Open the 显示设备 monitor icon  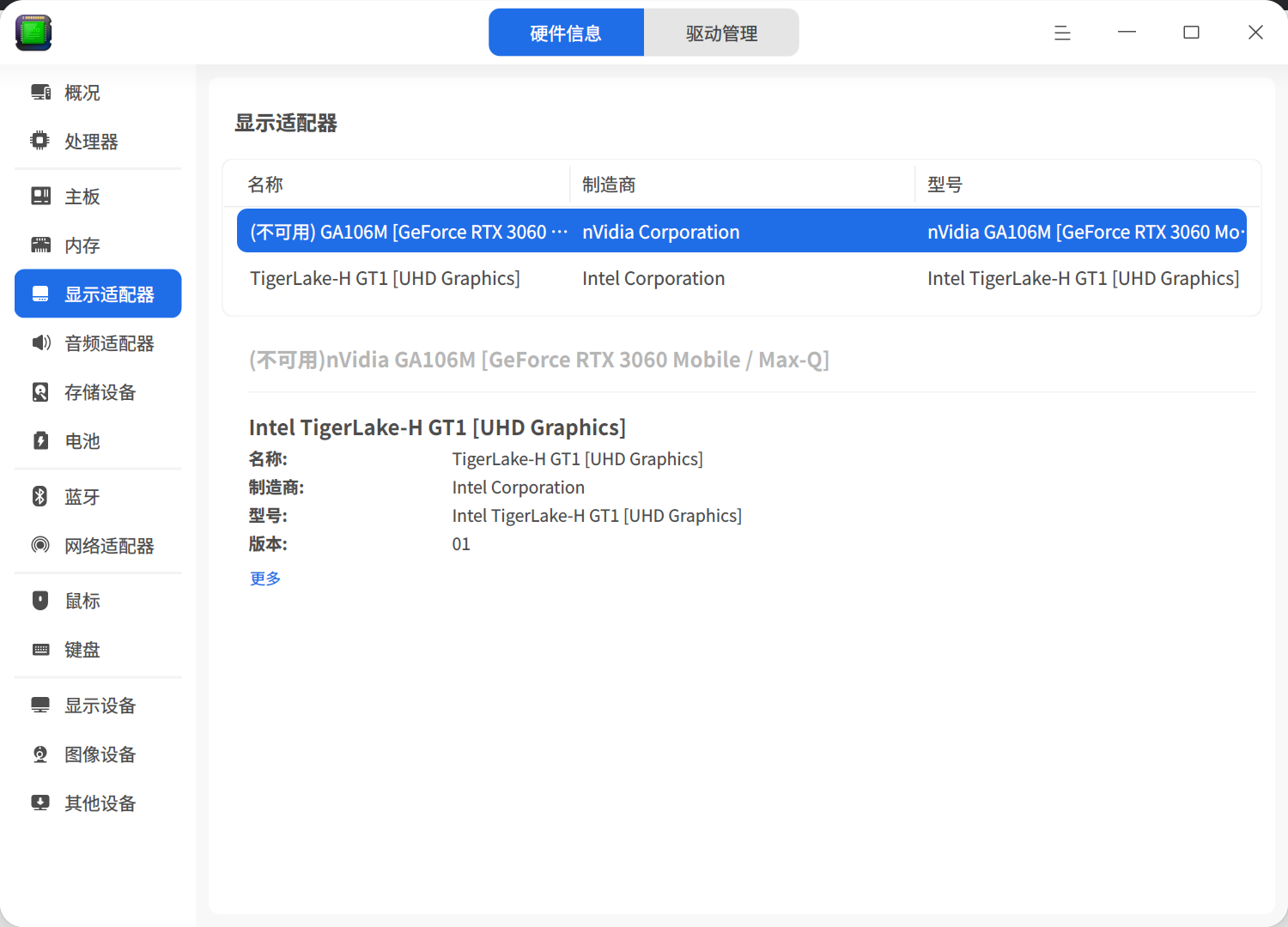point(40,706)
